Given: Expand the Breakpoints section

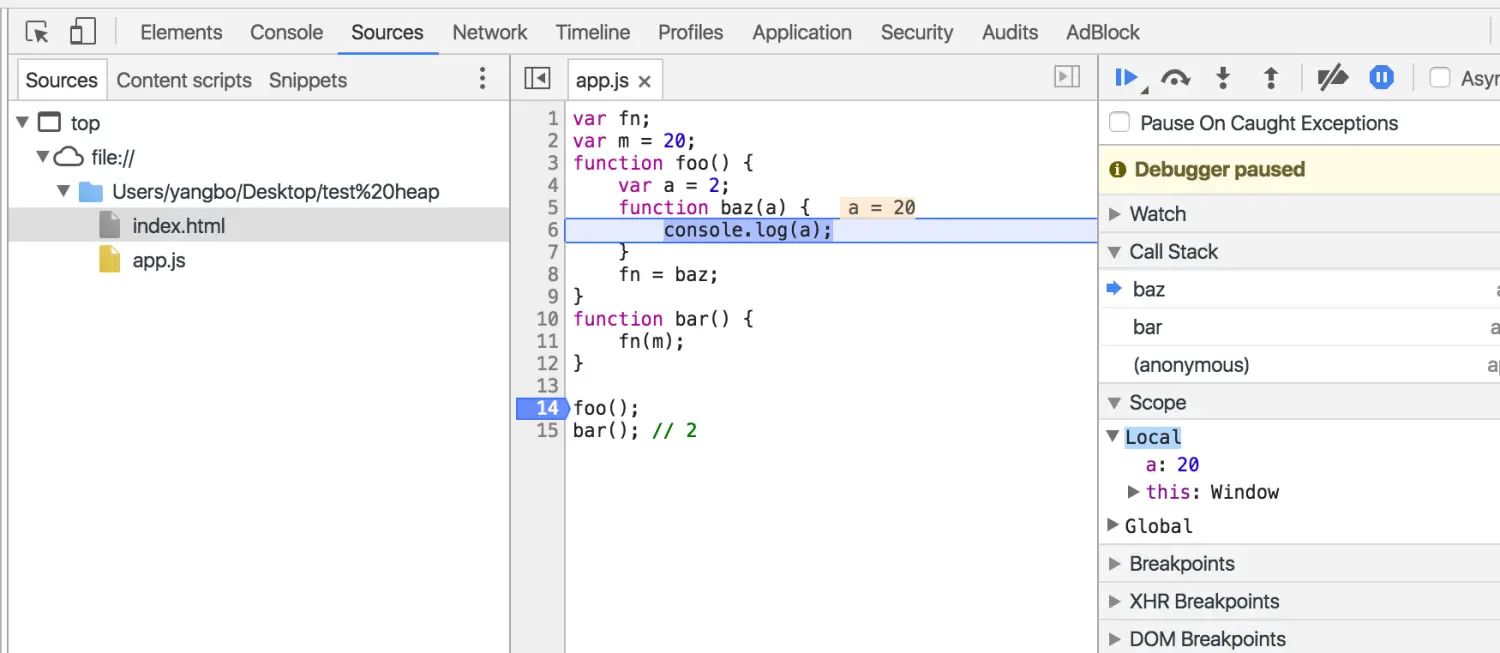Looking at the screenshot, I should (1115, 564).
